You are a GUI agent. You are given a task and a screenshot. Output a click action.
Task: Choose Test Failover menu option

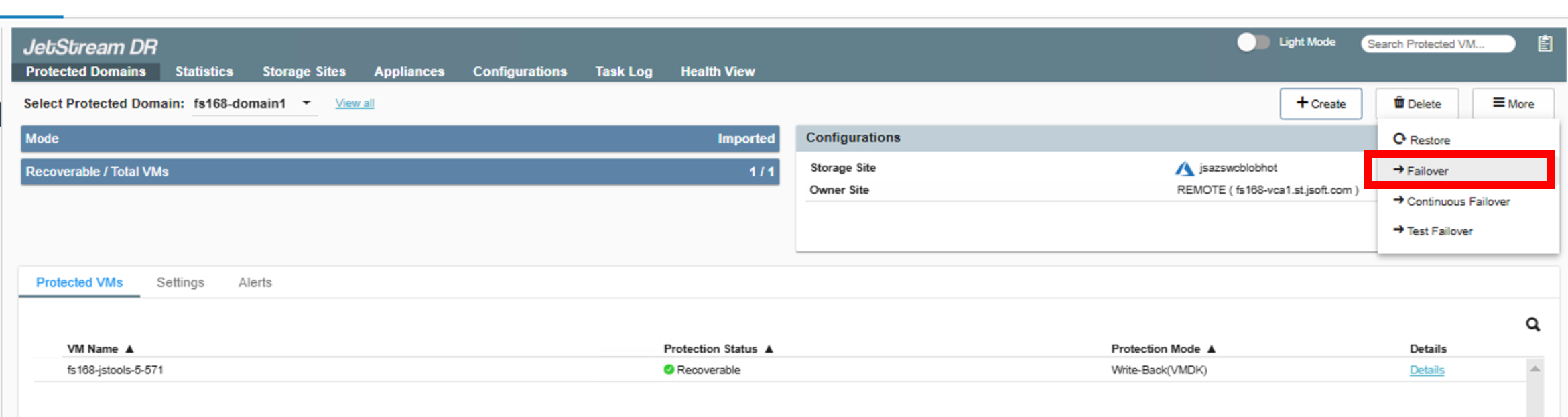[x=1439, y=231]
